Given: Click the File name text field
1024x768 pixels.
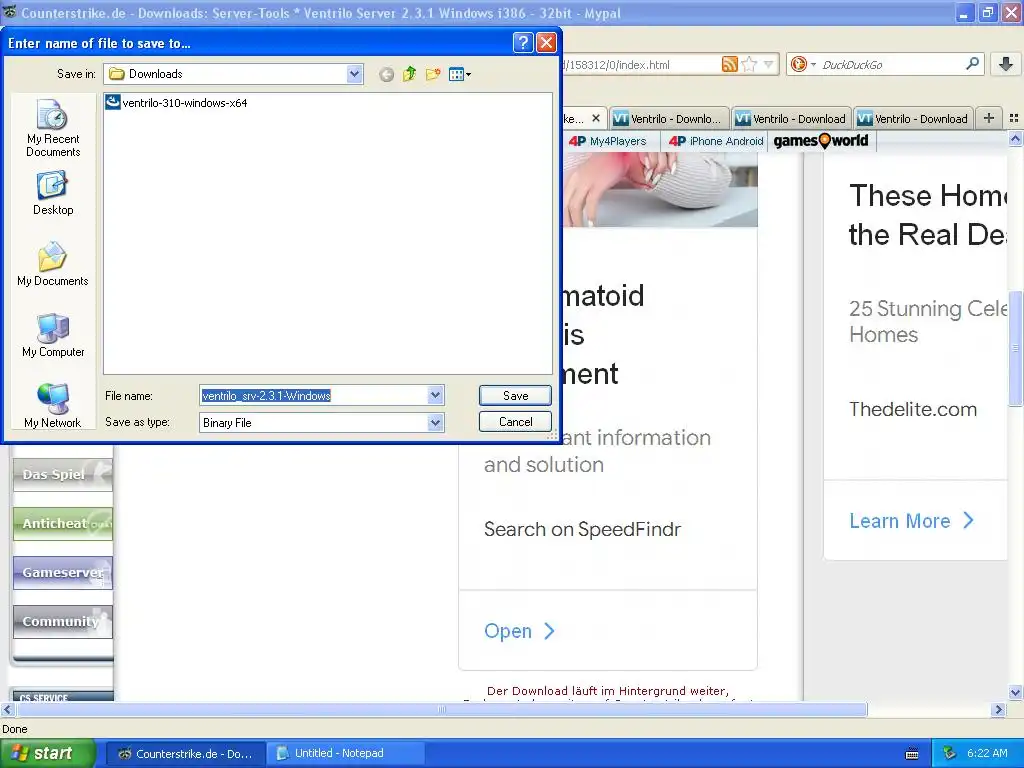Looking at the screenshot, I should coord(313,395).
